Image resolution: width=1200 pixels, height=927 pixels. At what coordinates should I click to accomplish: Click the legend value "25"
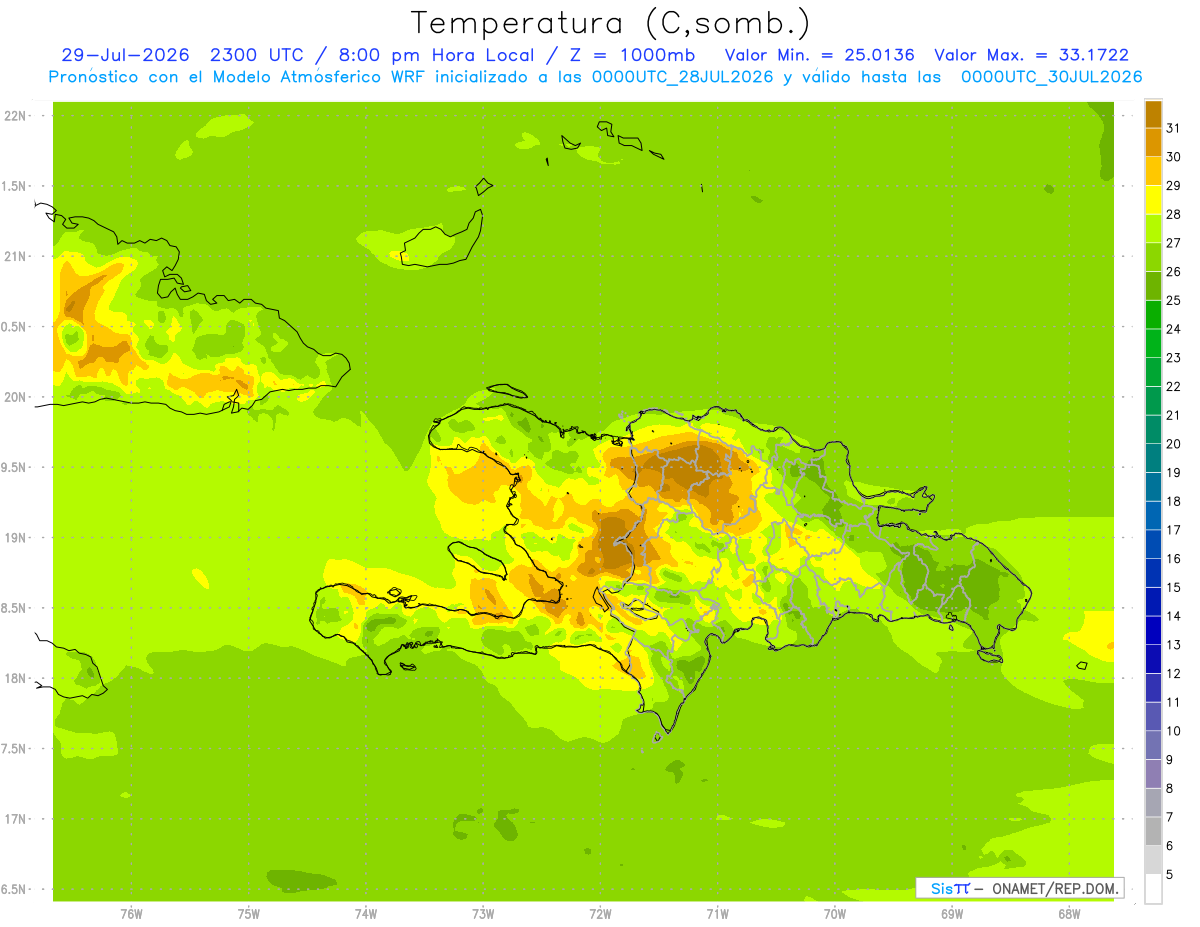click(1173, 300)
